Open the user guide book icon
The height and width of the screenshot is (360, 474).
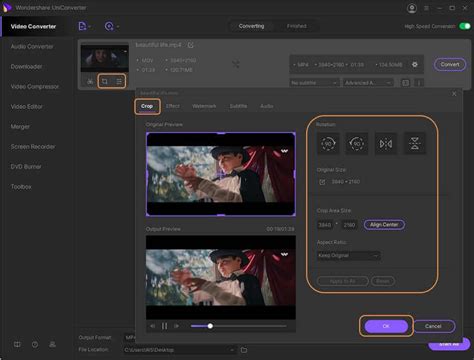click(17, 344)
